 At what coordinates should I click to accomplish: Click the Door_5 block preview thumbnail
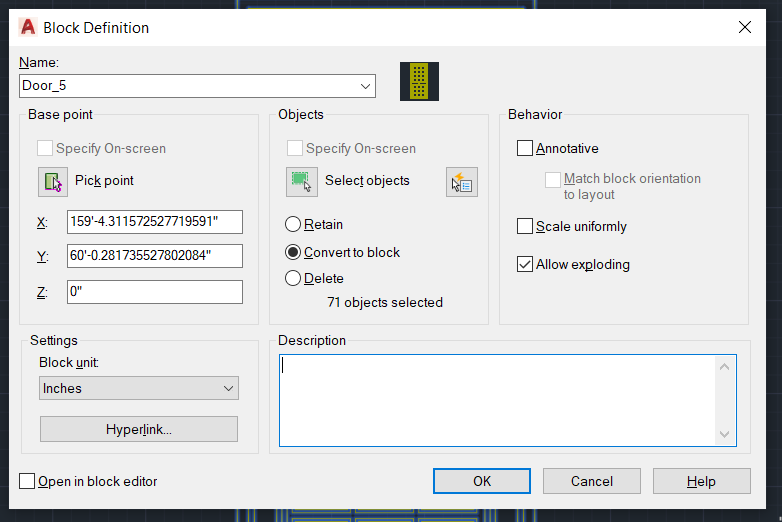(x=419, y=81)
